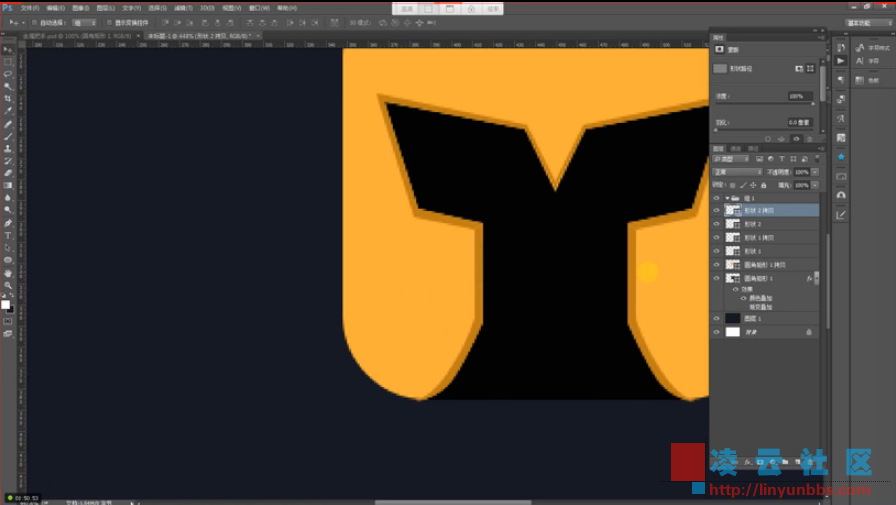896x505 pixels.
Task: Select the Crop tool
Action: [x=8, y=99]
